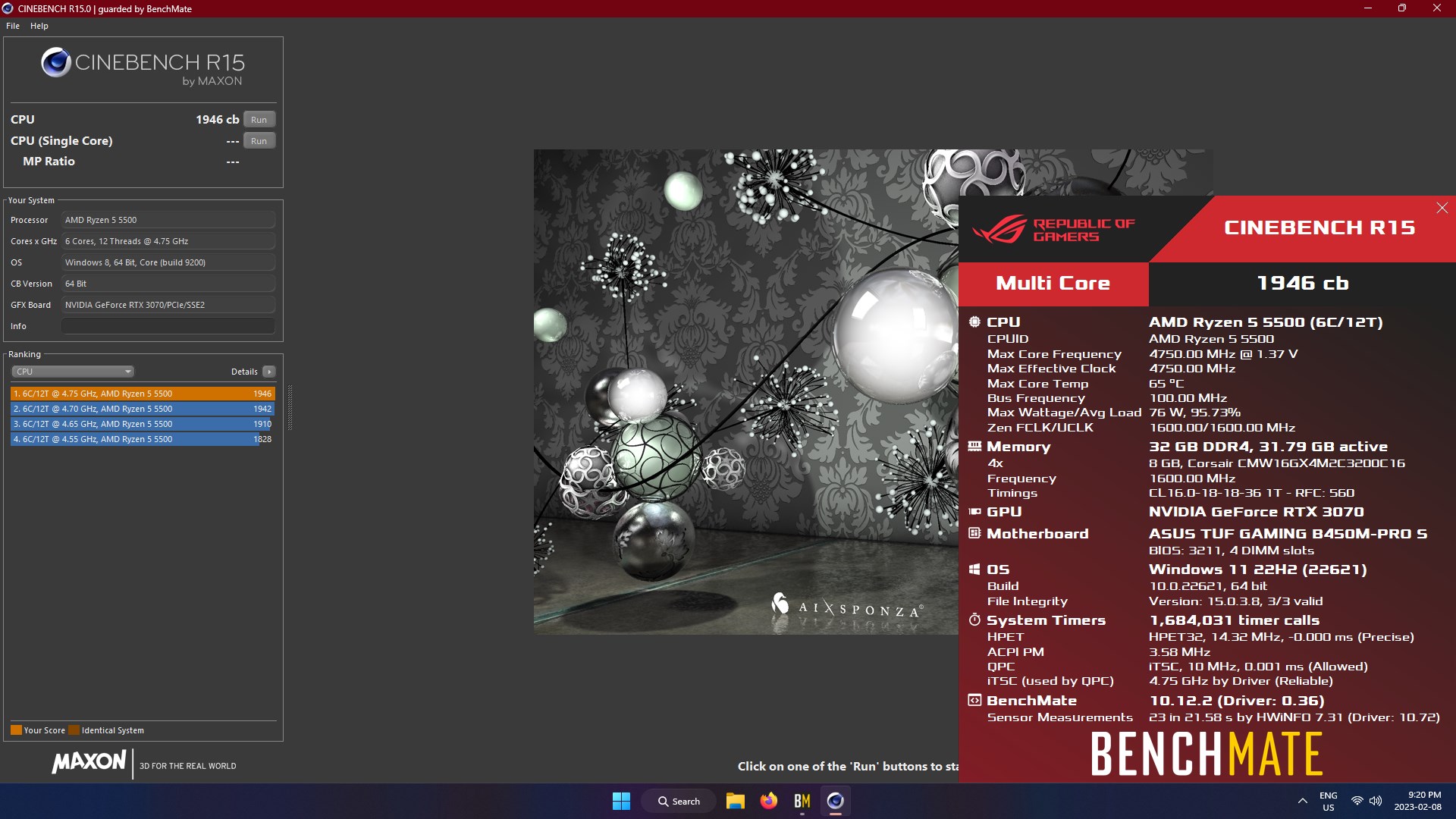Click the BenchMate section icon
The image size is (1456, 819).
[974, 700]
